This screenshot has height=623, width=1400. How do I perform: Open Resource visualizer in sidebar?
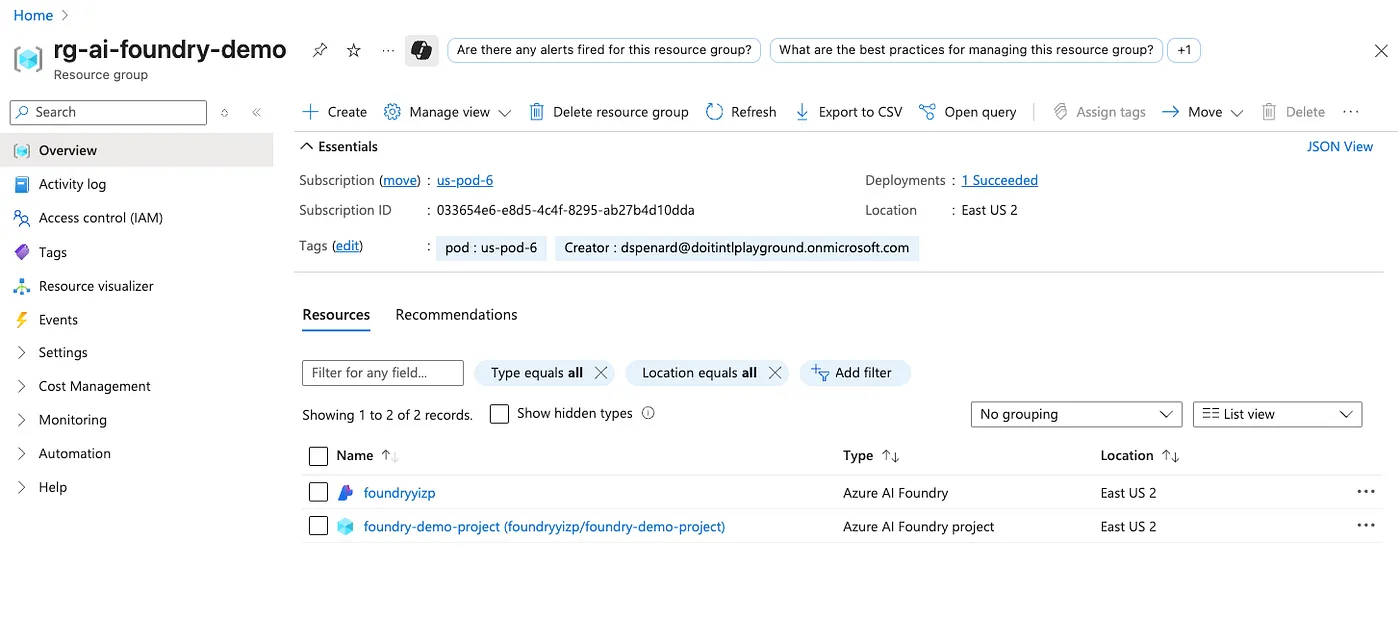click(x=96, y=286)
